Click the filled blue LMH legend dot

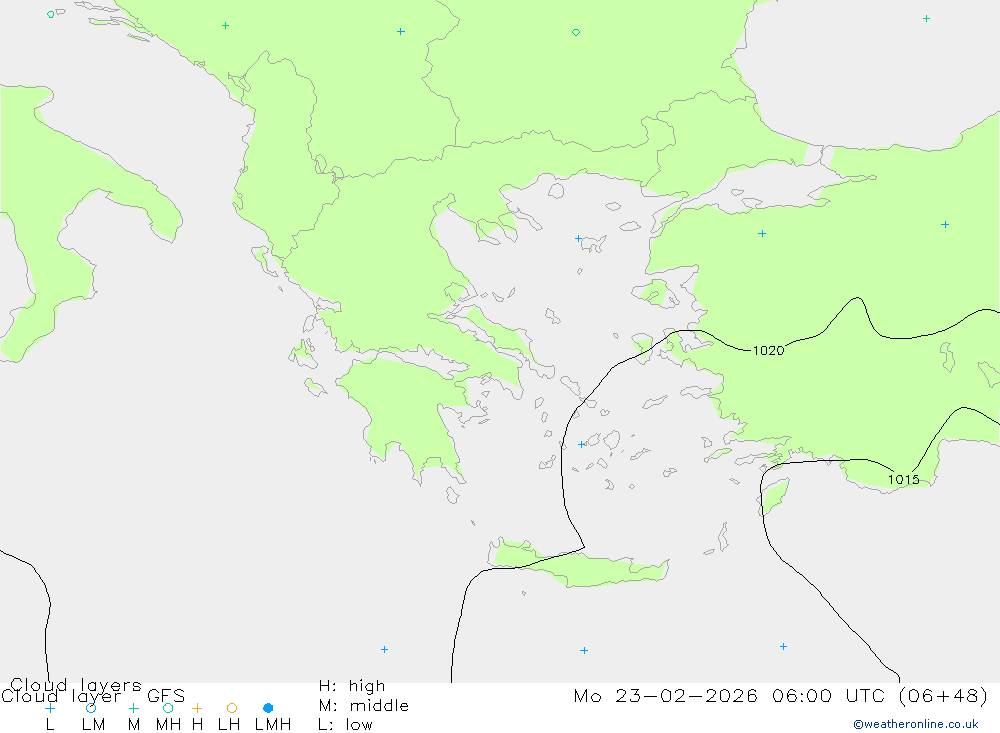pyautogui.click(x=268, y=708)
